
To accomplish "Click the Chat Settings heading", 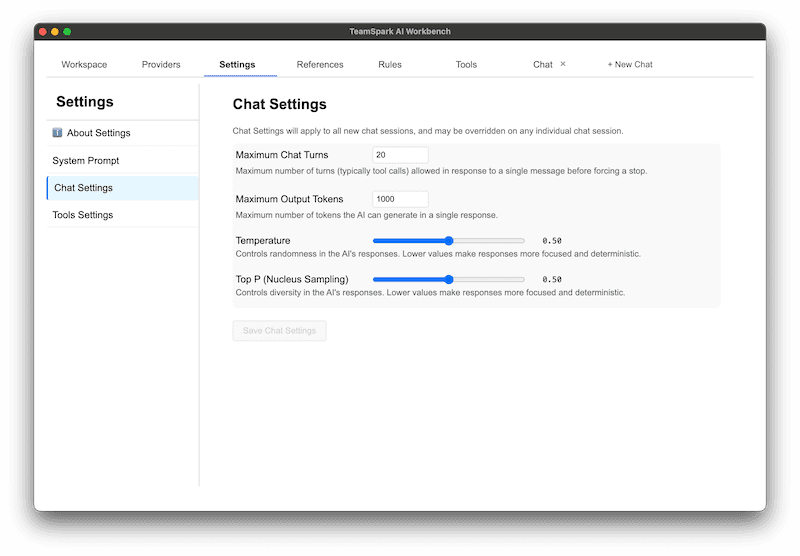I will pos(280,105).
